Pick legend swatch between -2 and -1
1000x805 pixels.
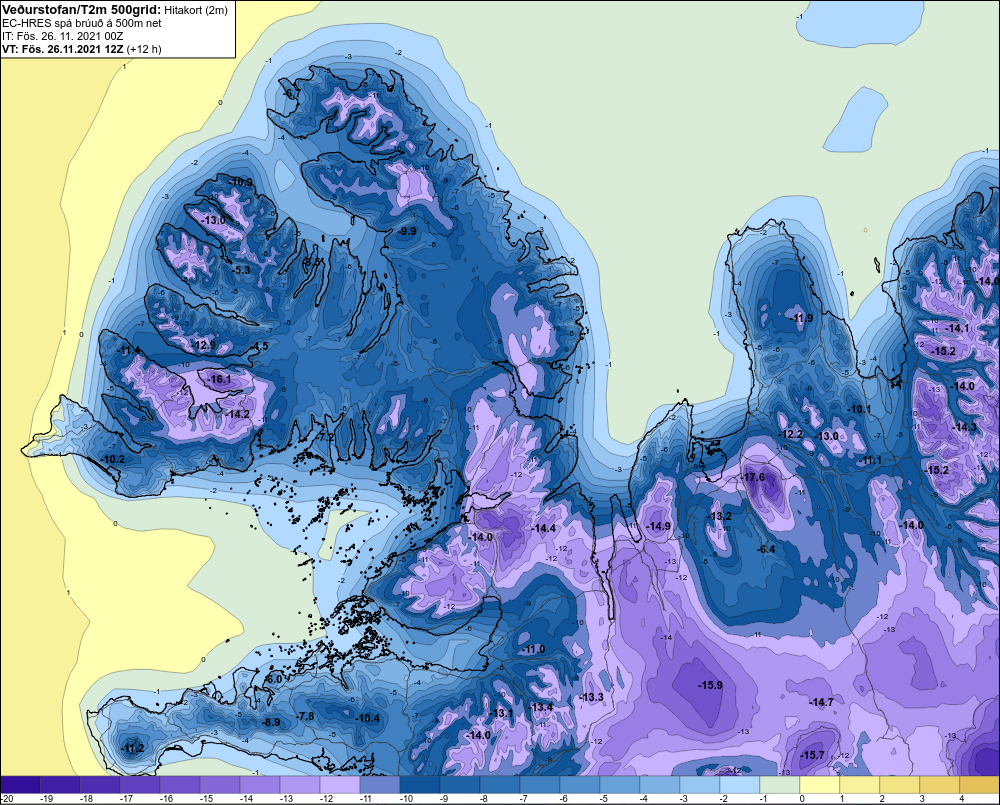click(x=740, y=785)
